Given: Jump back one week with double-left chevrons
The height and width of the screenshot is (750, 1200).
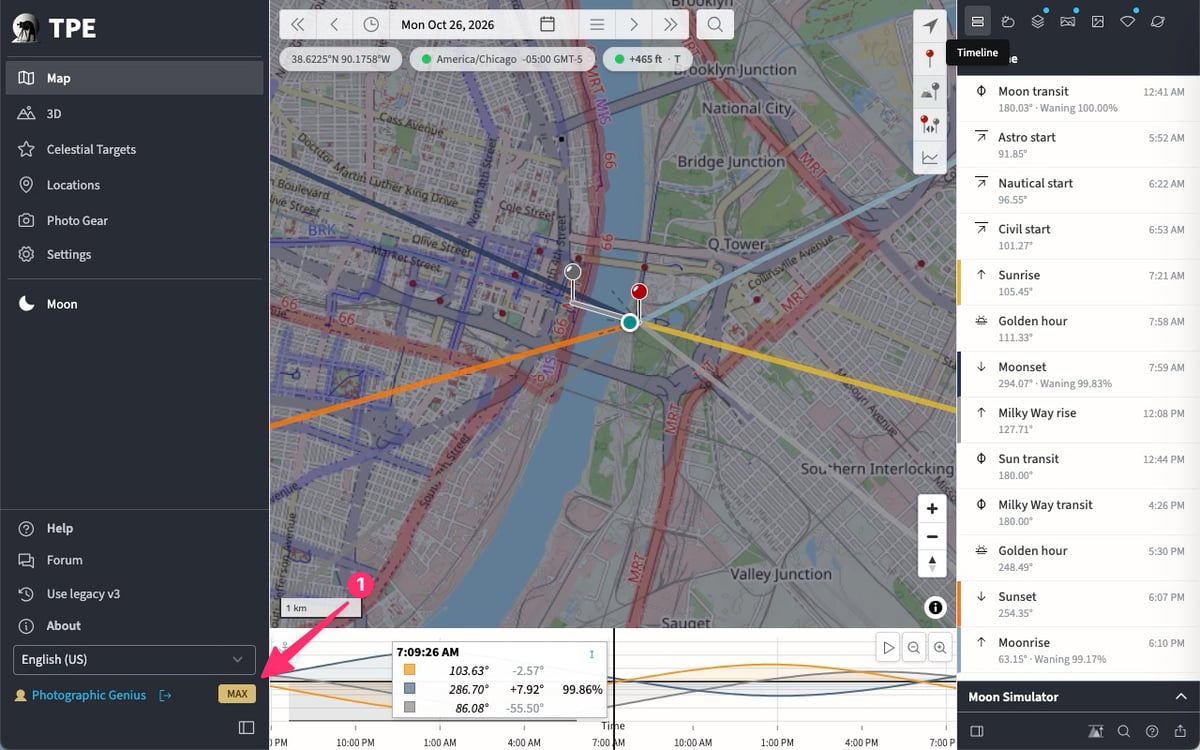Looking at the screenshot, I should [x=298, y=24].
